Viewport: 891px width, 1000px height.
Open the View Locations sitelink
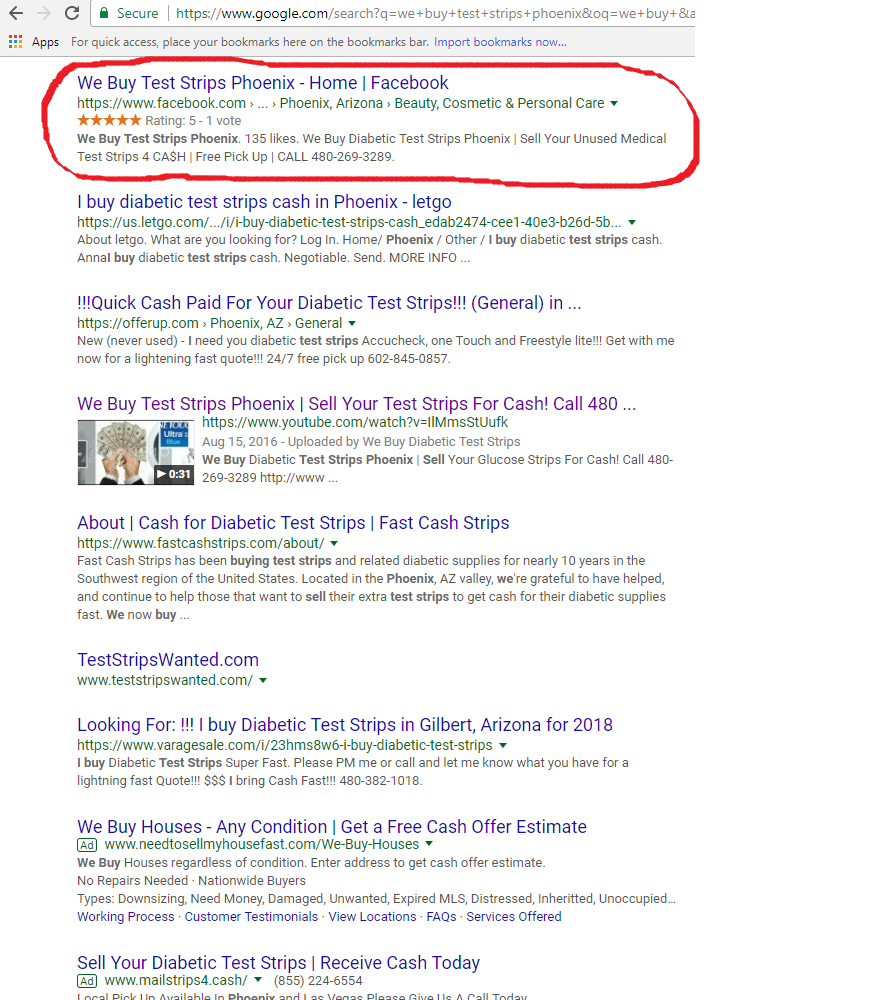(372, 916)
